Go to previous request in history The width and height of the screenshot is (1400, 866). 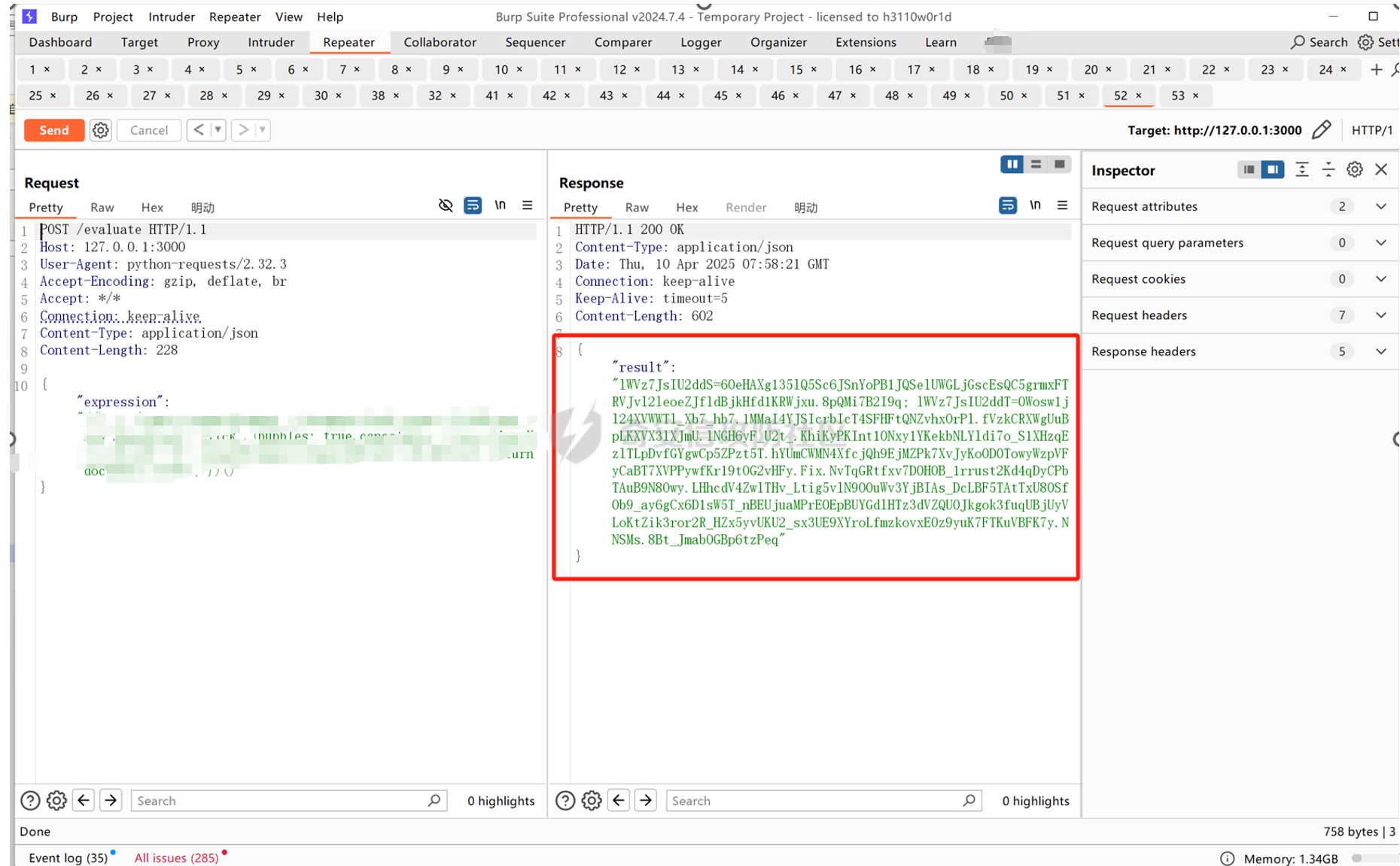click(x=199, y=130)
